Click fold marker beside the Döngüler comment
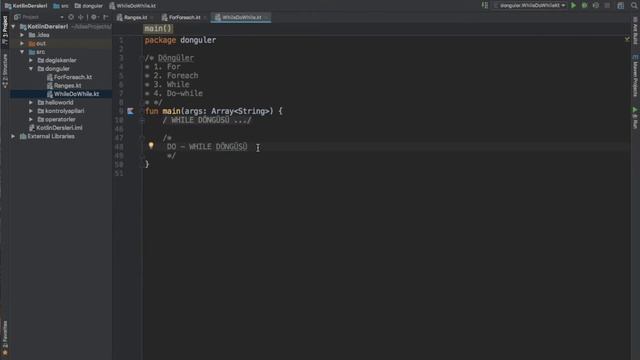This screenshot has height=360, width=640. [141, 58]
